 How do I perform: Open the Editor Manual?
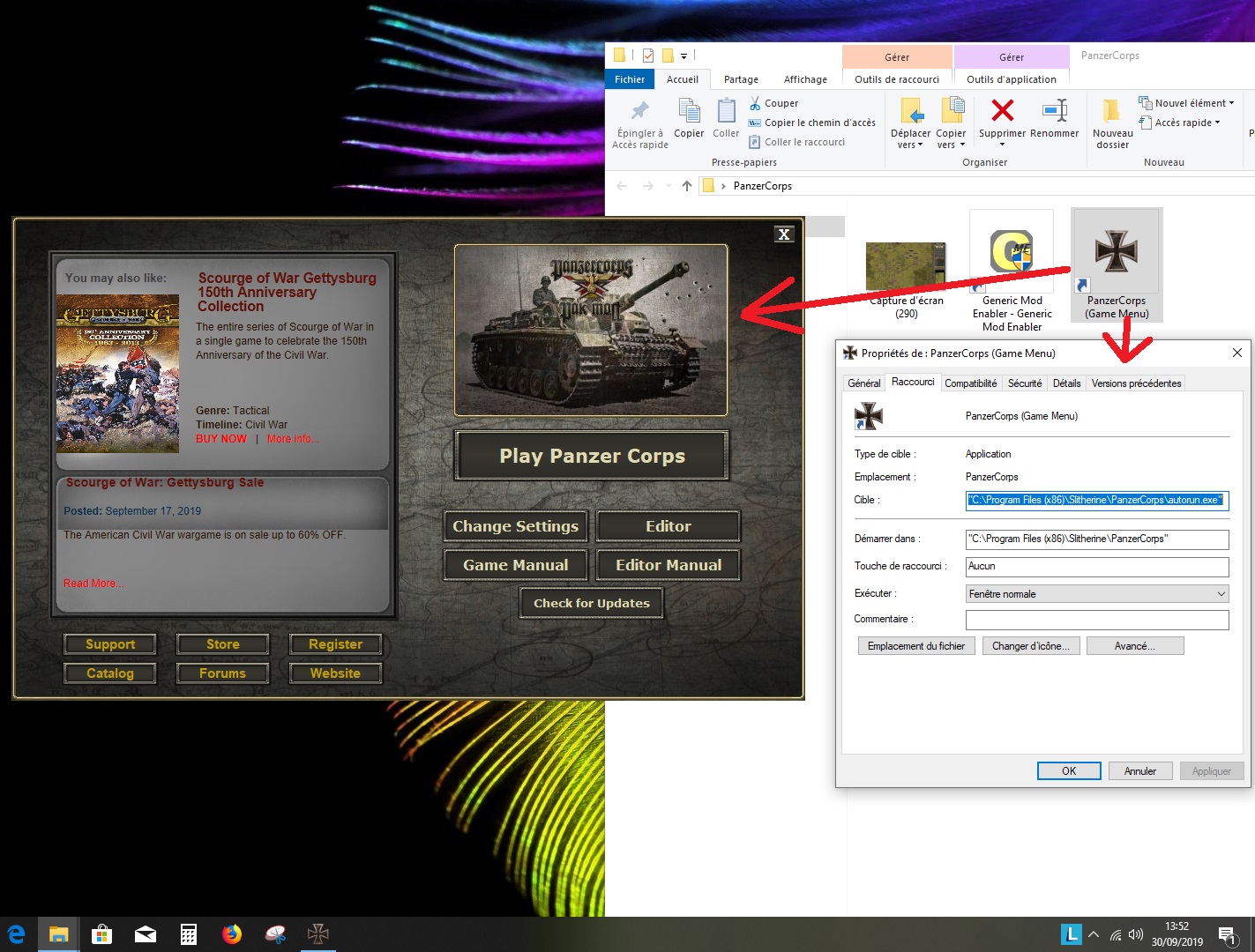[x=669, y=565]
